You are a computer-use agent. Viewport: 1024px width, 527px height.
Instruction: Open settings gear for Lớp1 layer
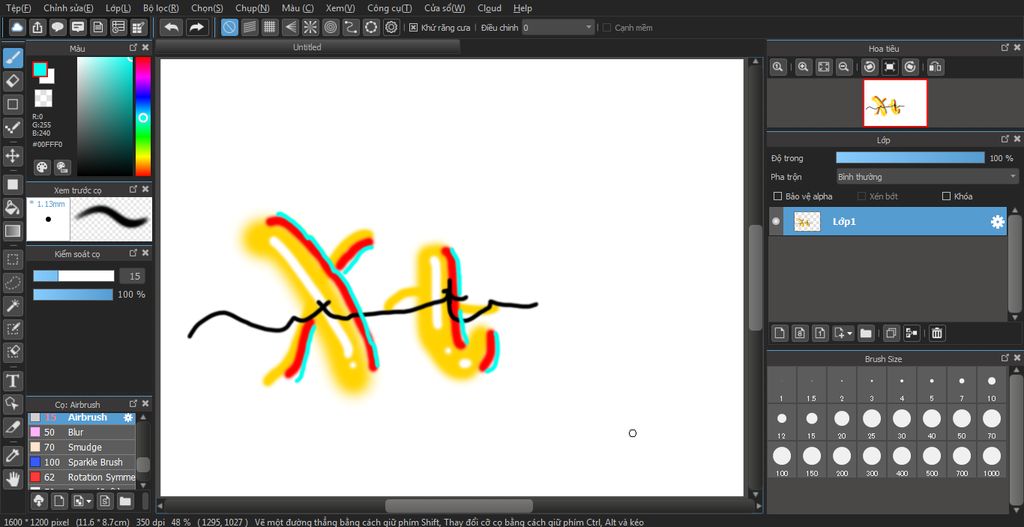[997, 222]
